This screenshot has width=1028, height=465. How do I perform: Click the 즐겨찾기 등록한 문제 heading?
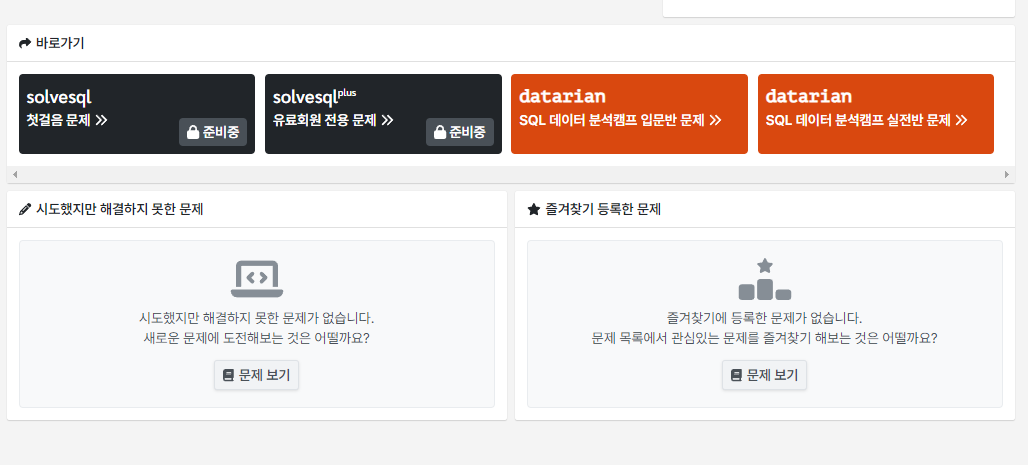point(603,210)
